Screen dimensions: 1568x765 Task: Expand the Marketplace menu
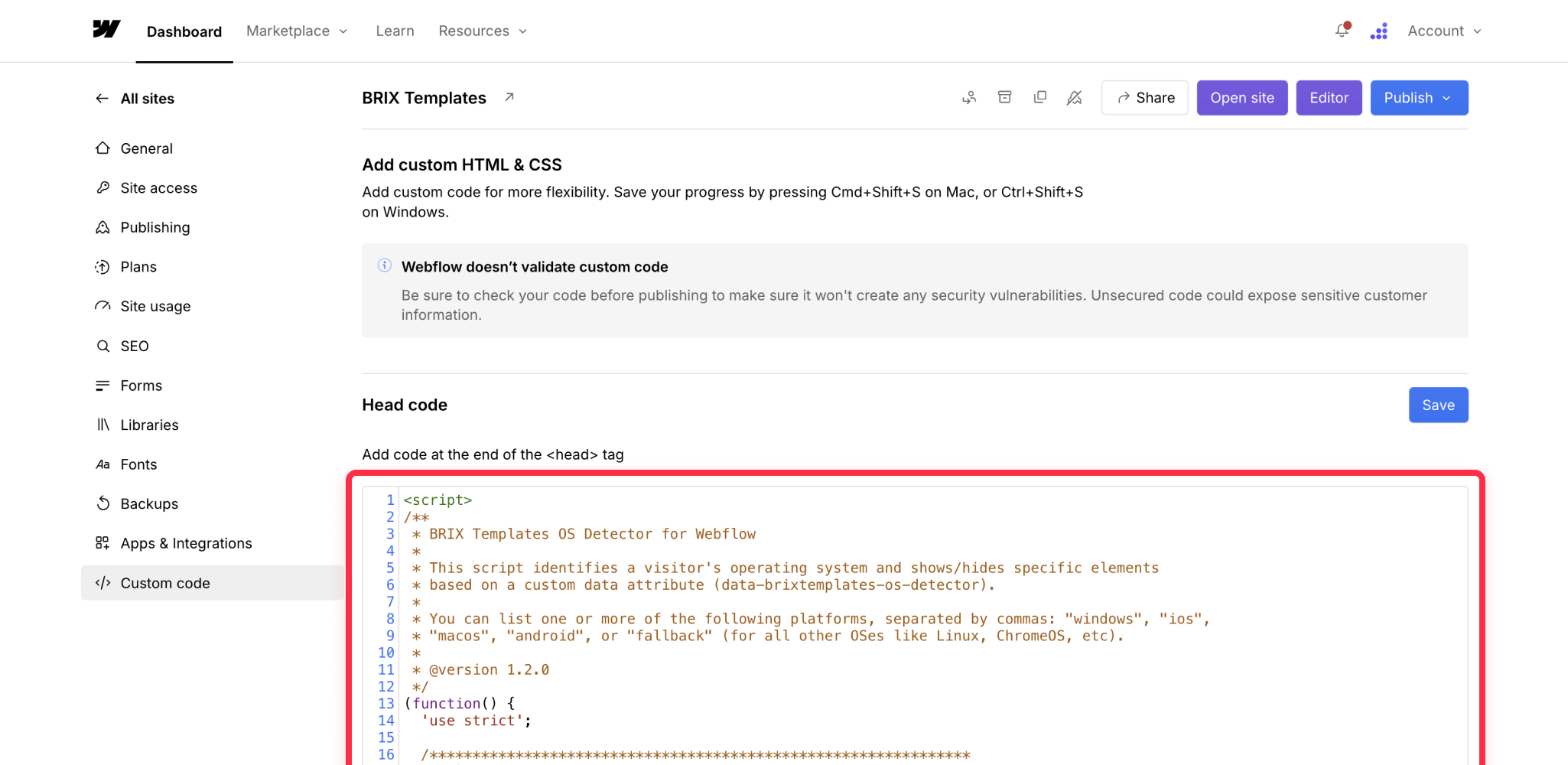297,31
